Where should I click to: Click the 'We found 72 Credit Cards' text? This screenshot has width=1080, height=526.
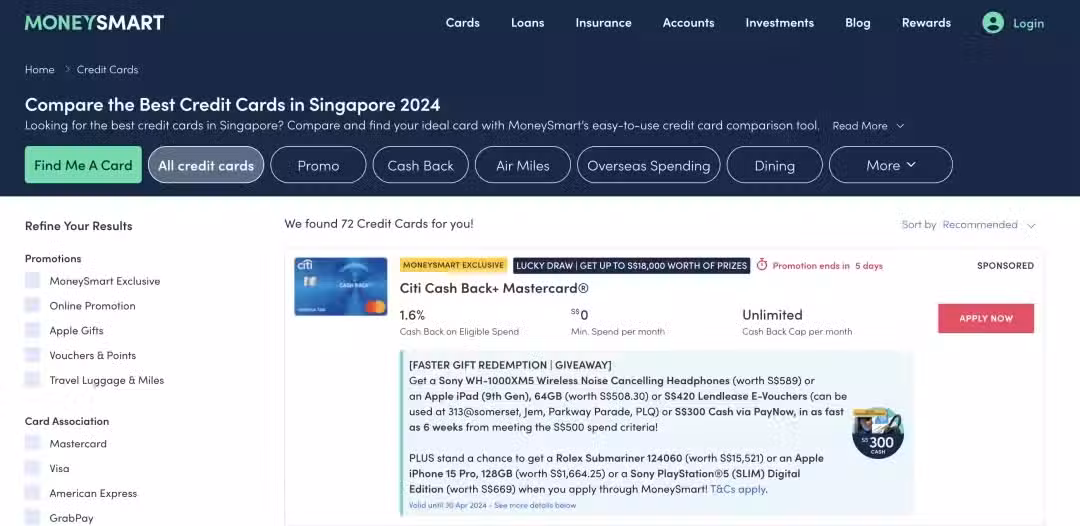(x=379, y=224)
